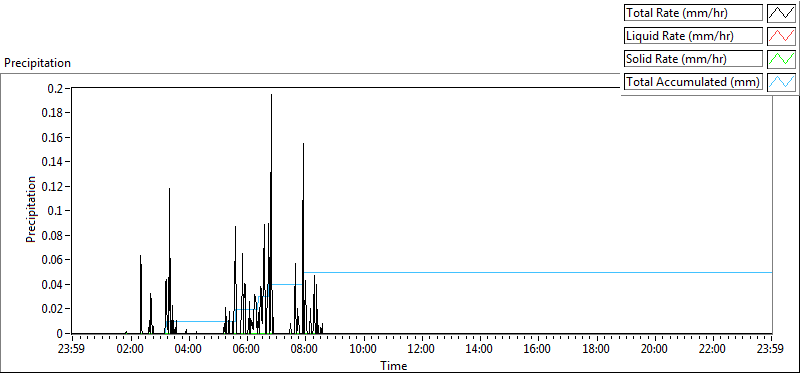Click the 12:00 time axis marker
The height and width of the screenshot is (373, 800).
coord(422,350)
